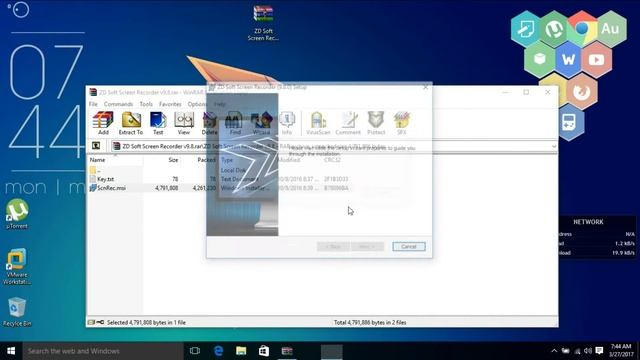The height and width of the screenshot is (360, 640).
Task: Open the volume control tray icon
Action: (x=588, y=351)
